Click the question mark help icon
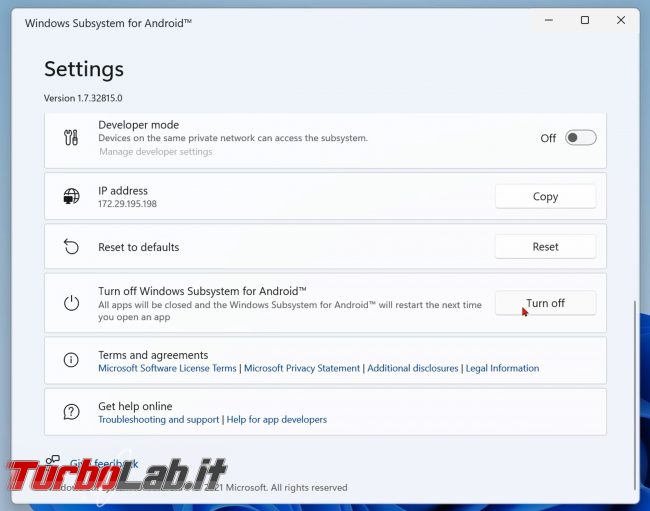 coord(71,412)
